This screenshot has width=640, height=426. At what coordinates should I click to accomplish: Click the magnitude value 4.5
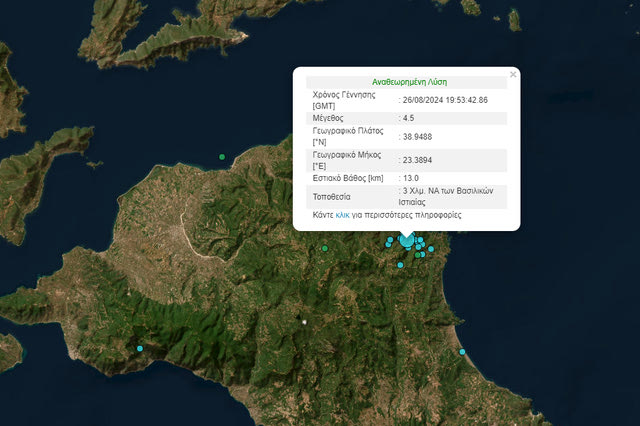408,118
